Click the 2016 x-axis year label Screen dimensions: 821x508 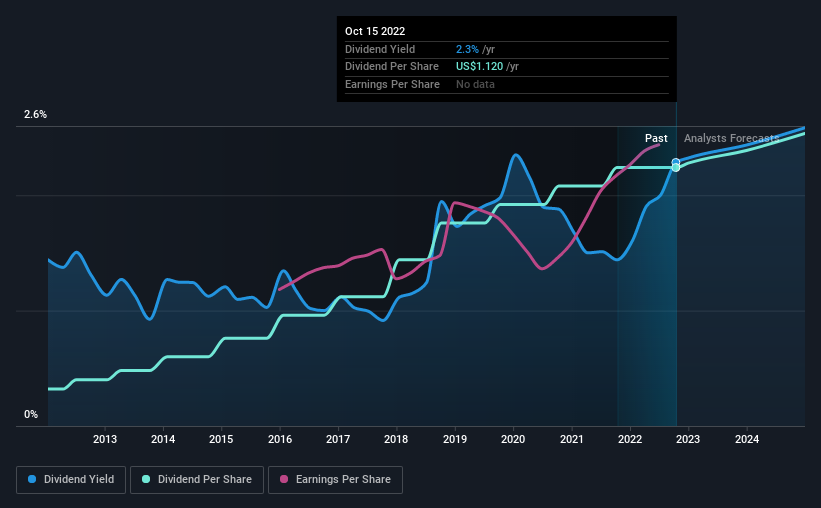click(x=280, y=439)
